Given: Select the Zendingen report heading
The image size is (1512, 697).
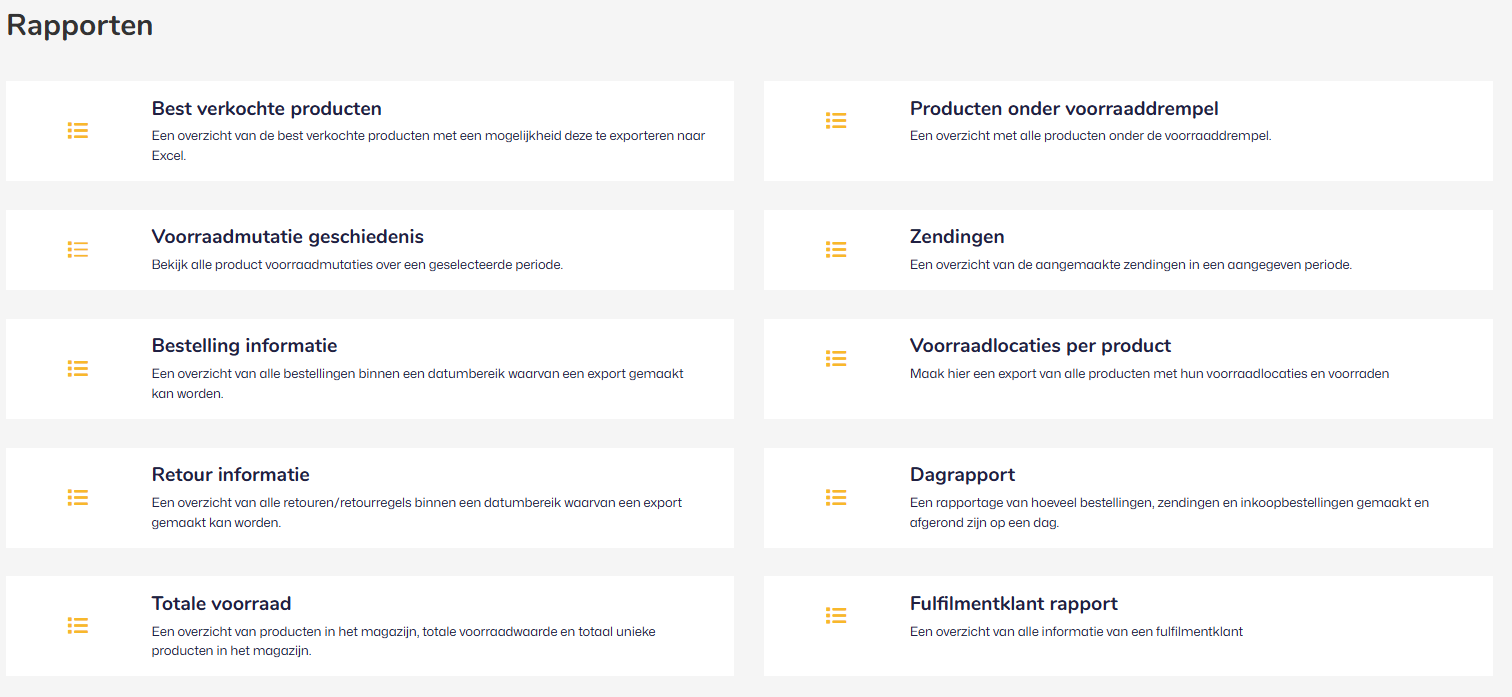Looking at the screenshot, I should (x=957, y=237).
